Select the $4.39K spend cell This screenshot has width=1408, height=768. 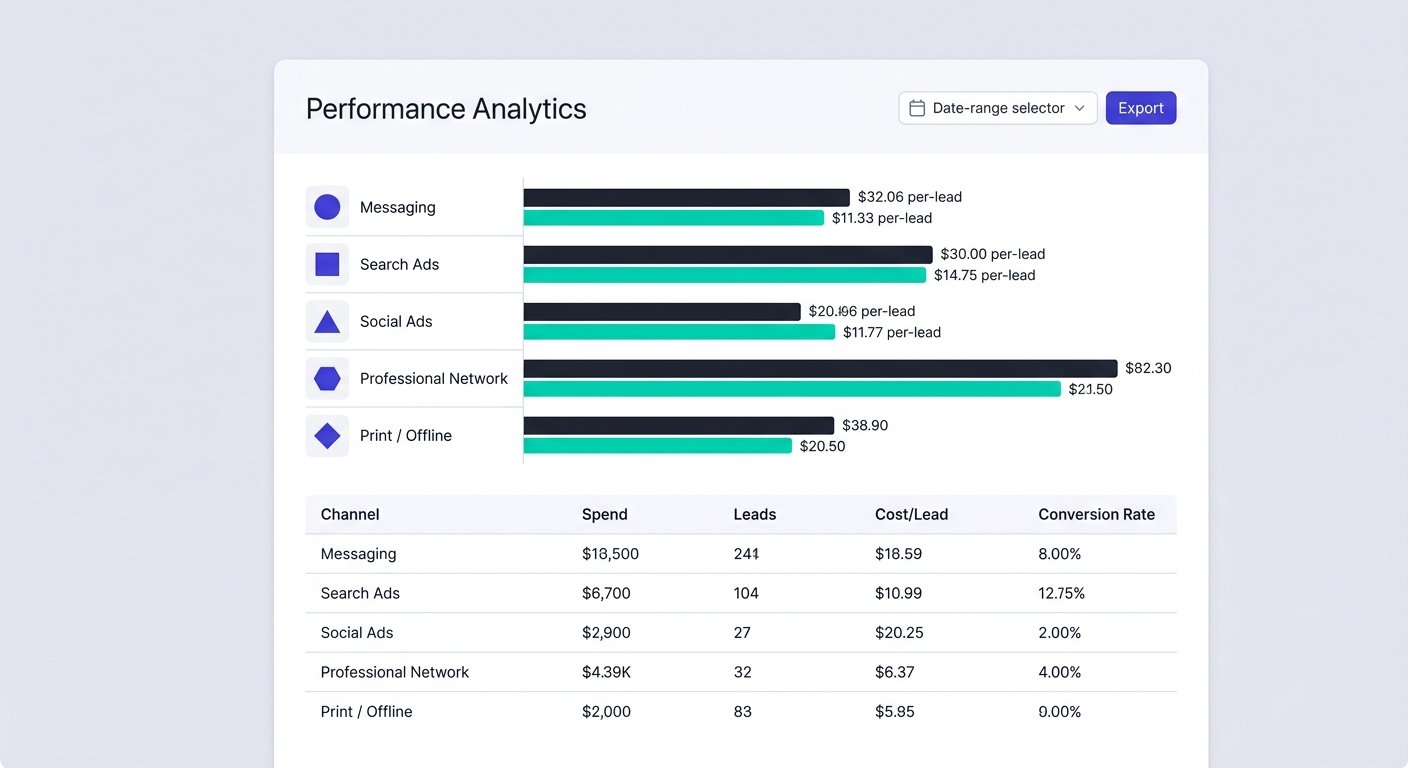click(606, 672)
